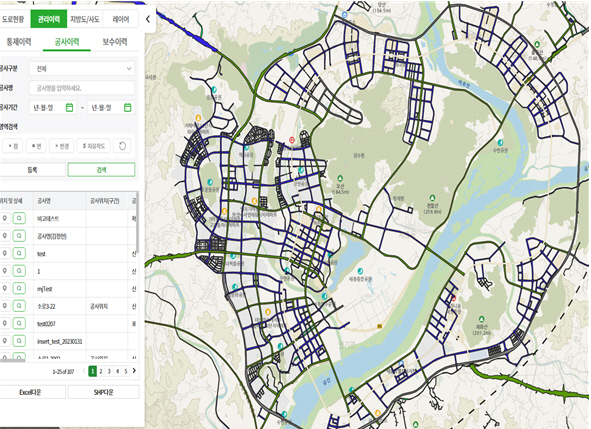
Task: Click the 전월산 mountain marker on map
Action: pos(432,198)
